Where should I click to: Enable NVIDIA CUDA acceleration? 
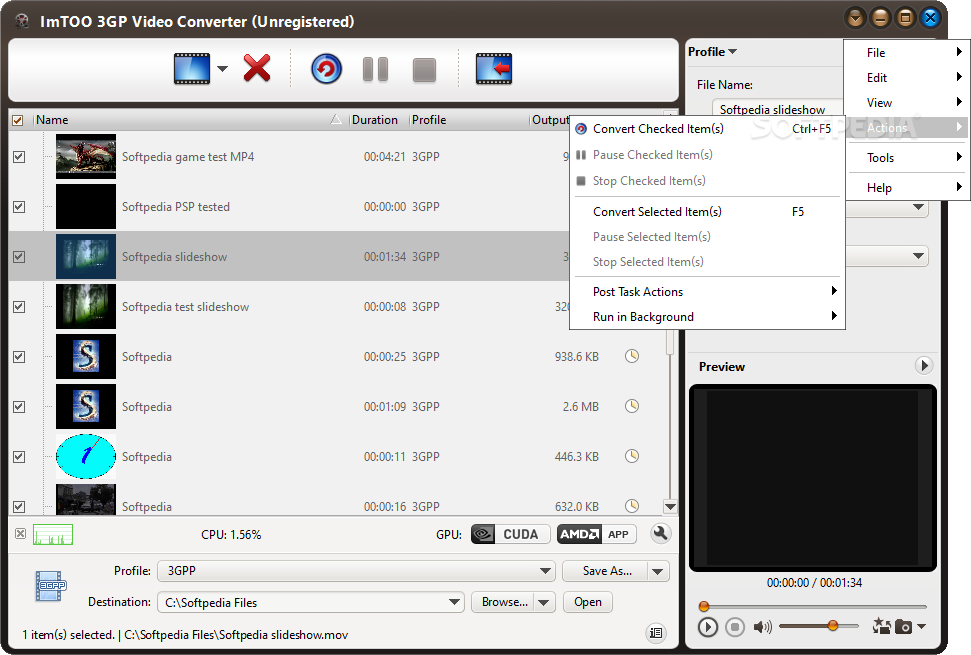510,534
